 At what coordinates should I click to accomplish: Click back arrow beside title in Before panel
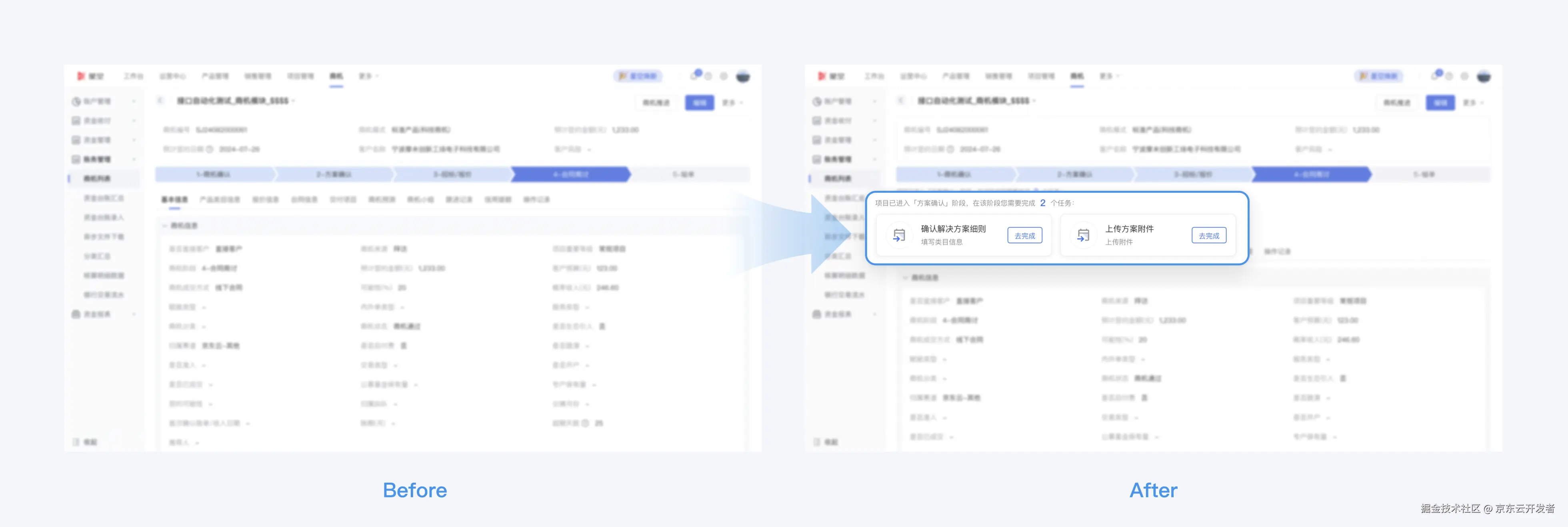160,100
